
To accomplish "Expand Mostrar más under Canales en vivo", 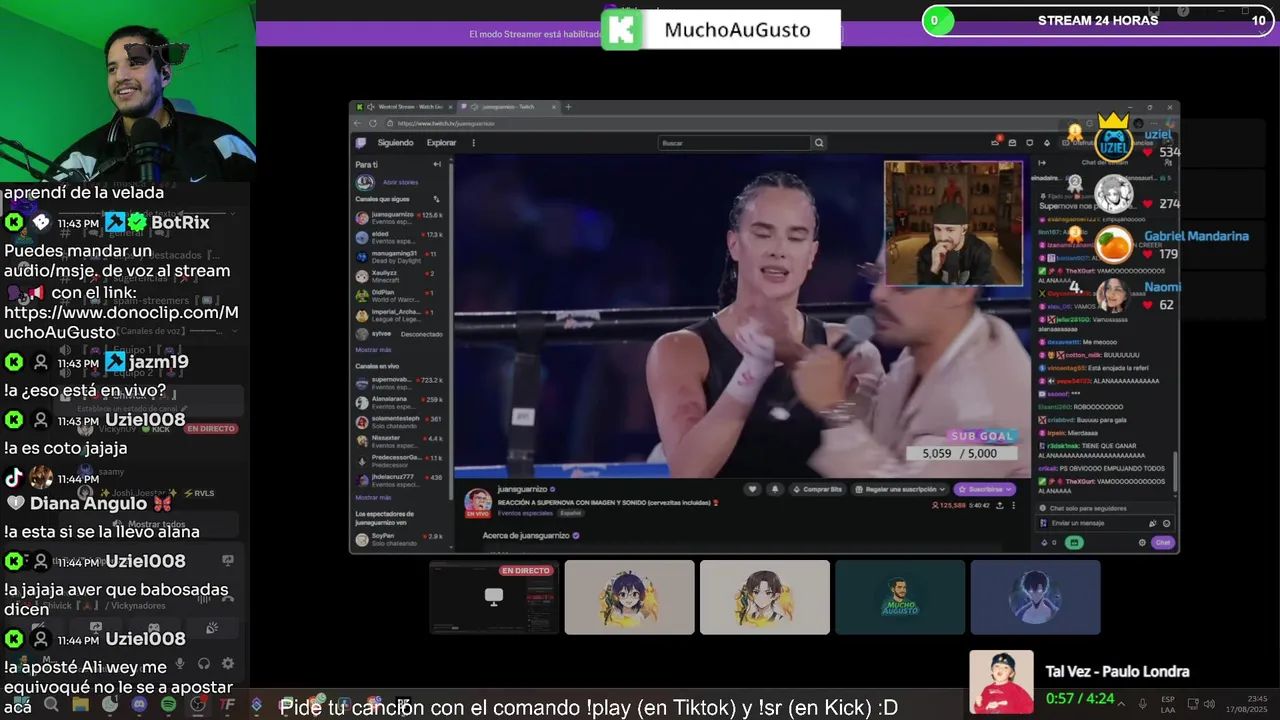I will [x=373, y=497].
